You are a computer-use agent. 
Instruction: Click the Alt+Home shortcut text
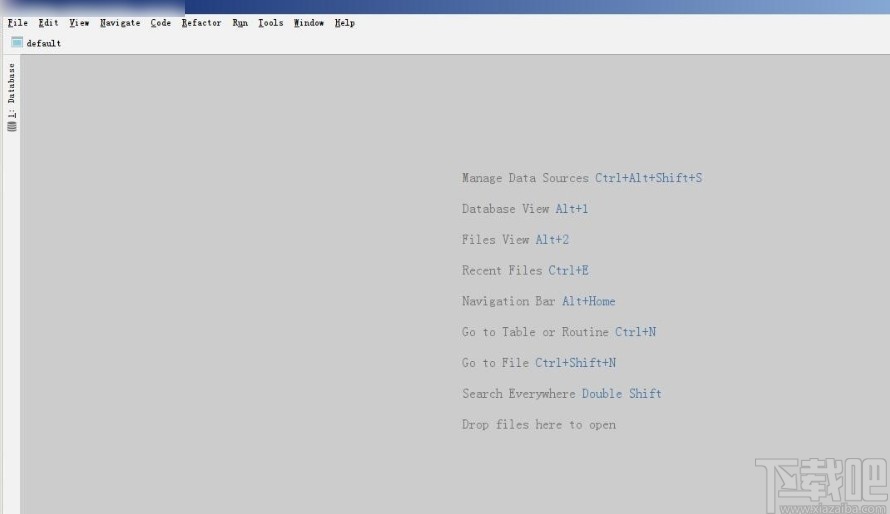(x=589, y=301)
